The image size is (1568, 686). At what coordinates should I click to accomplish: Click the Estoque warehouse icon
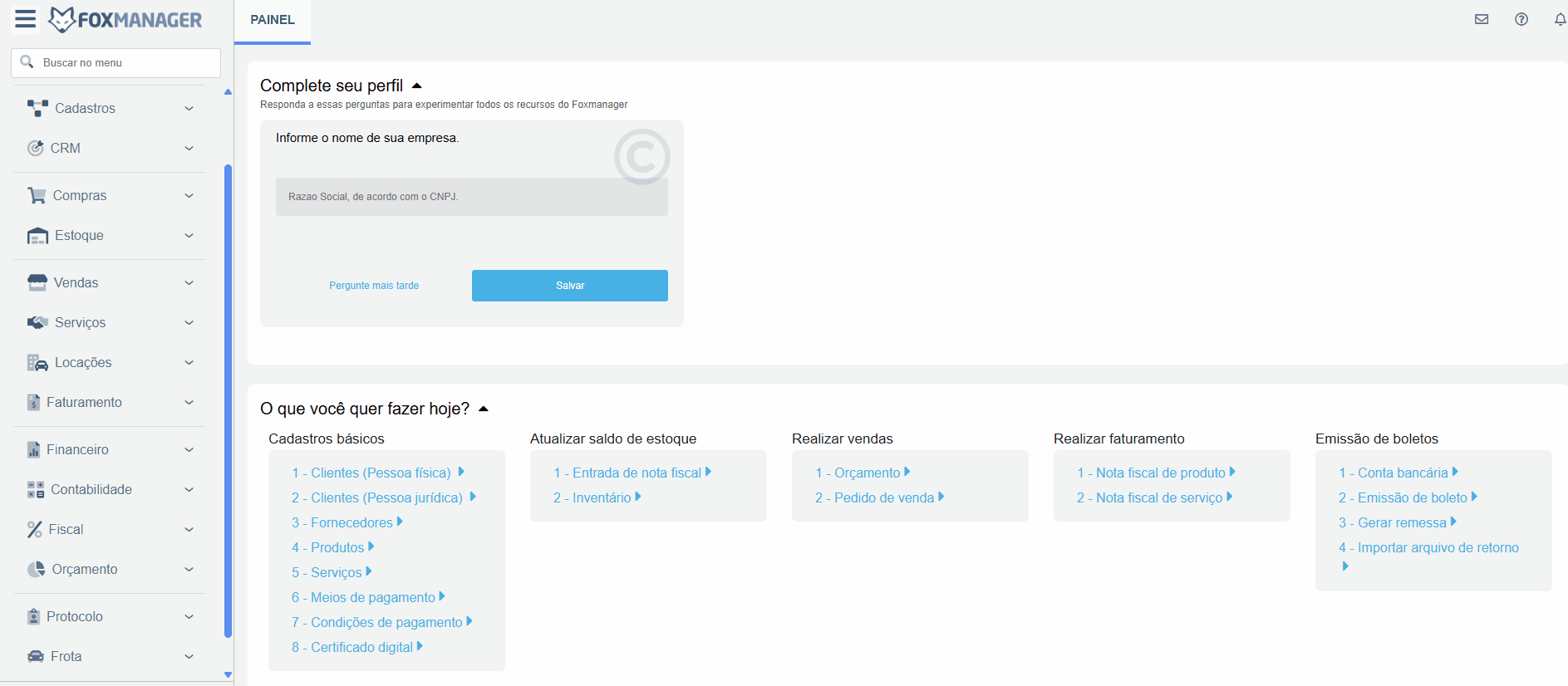coord(37,236)
